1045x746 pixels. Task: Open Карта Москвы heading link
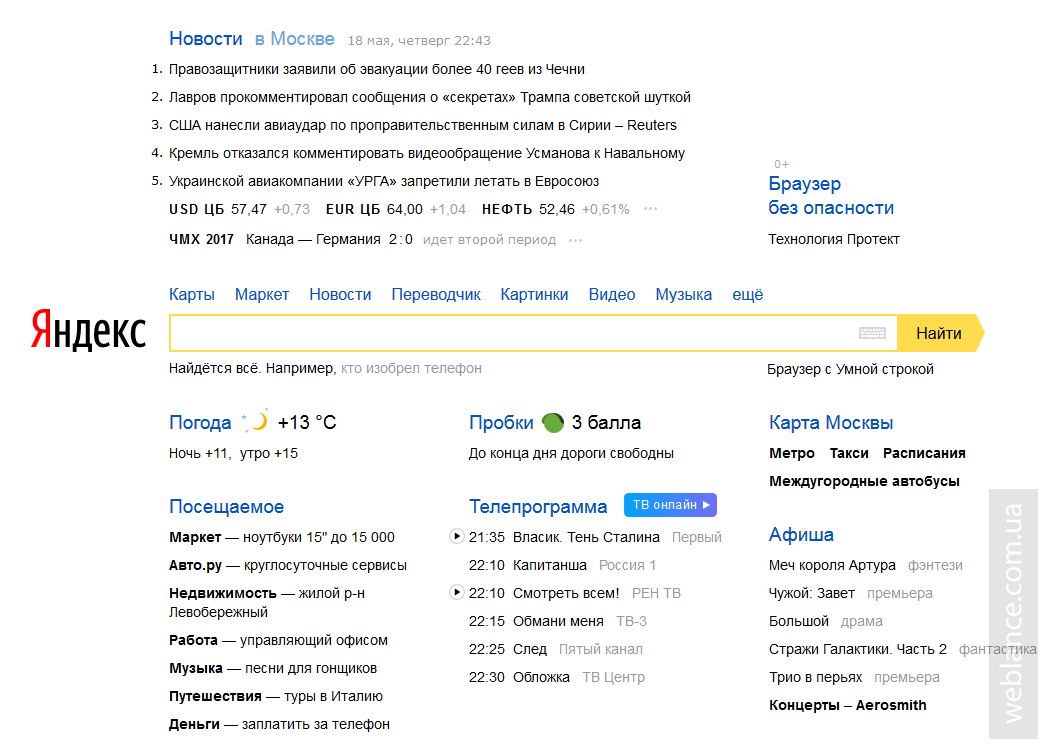pos(830,423)
